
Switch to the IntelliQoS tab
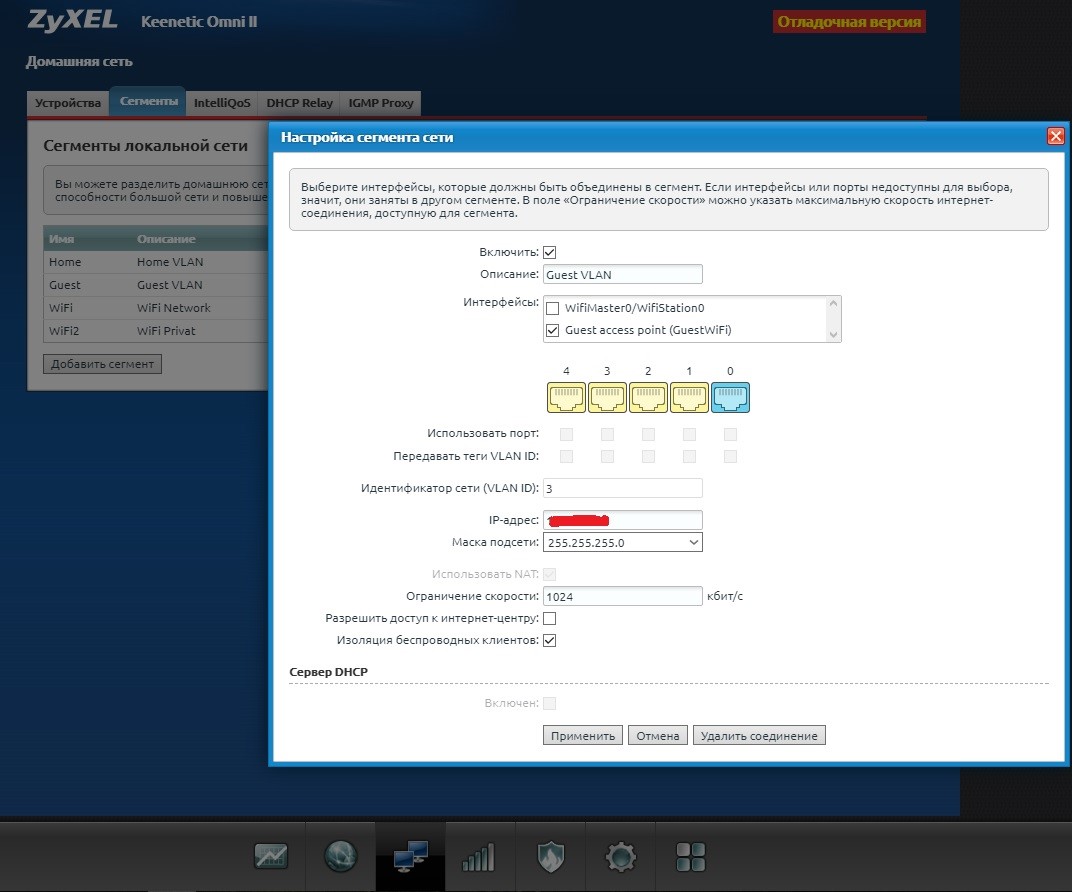click(222, 103)
